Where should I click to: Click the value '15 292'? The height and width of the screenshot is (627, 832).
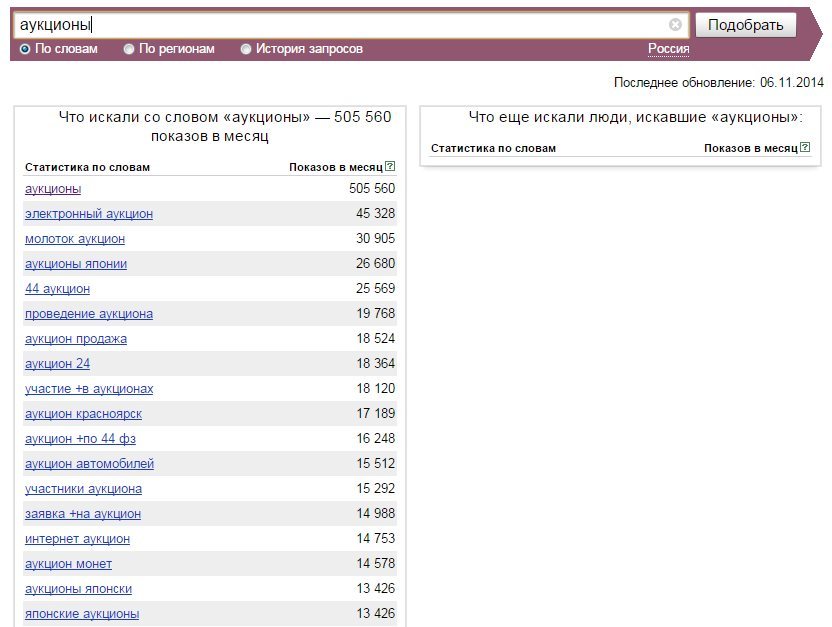click(x=376, y=488)
